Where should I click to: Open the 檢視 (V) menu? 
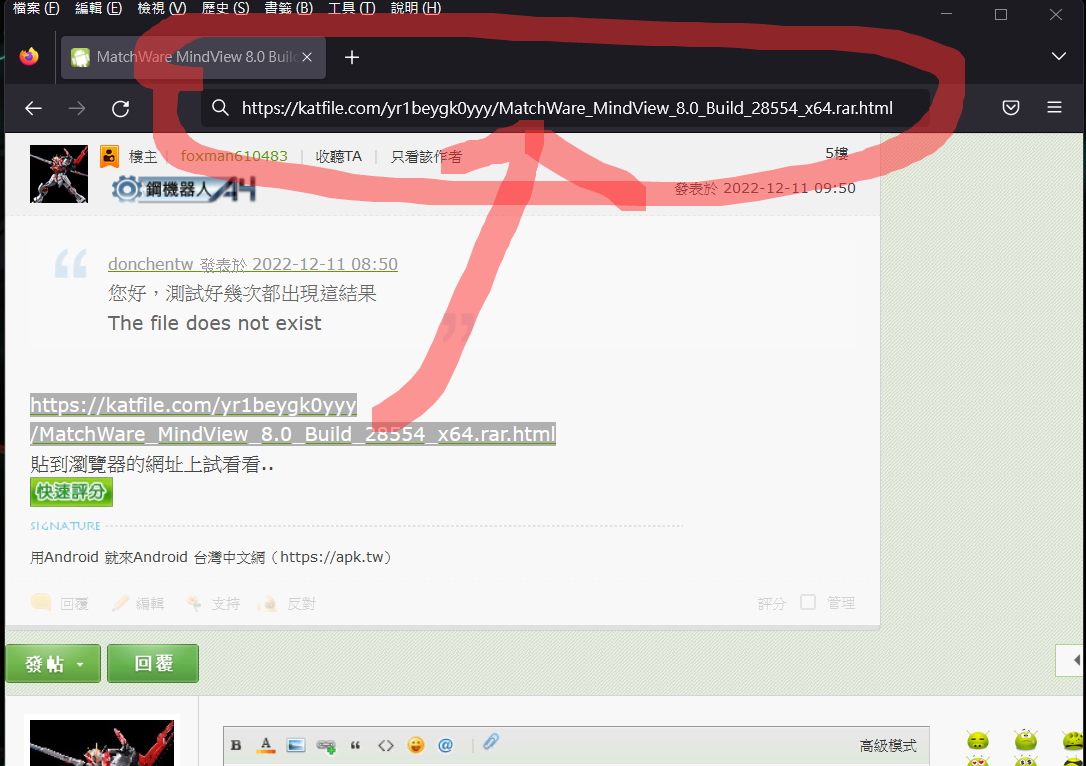click(162, 8)
